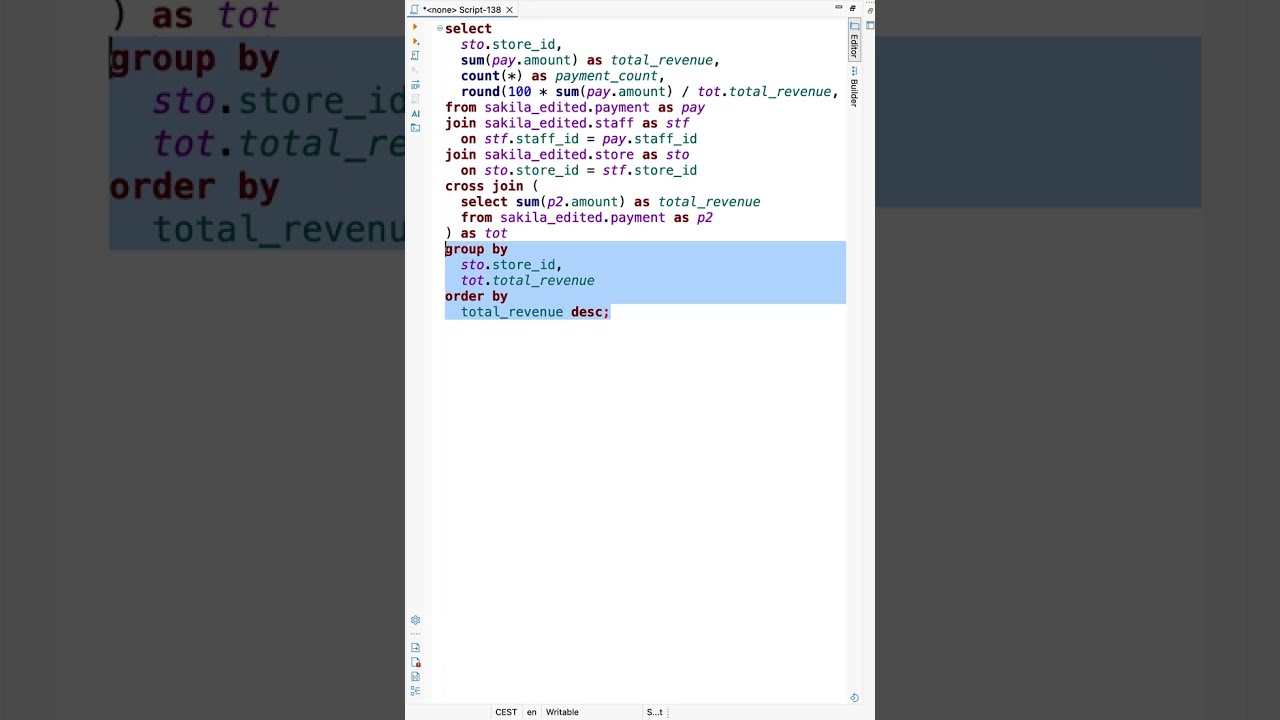Click the document icon with red badge
Image resolution: width=1280 pixels, height=720 pixels.
415,662
